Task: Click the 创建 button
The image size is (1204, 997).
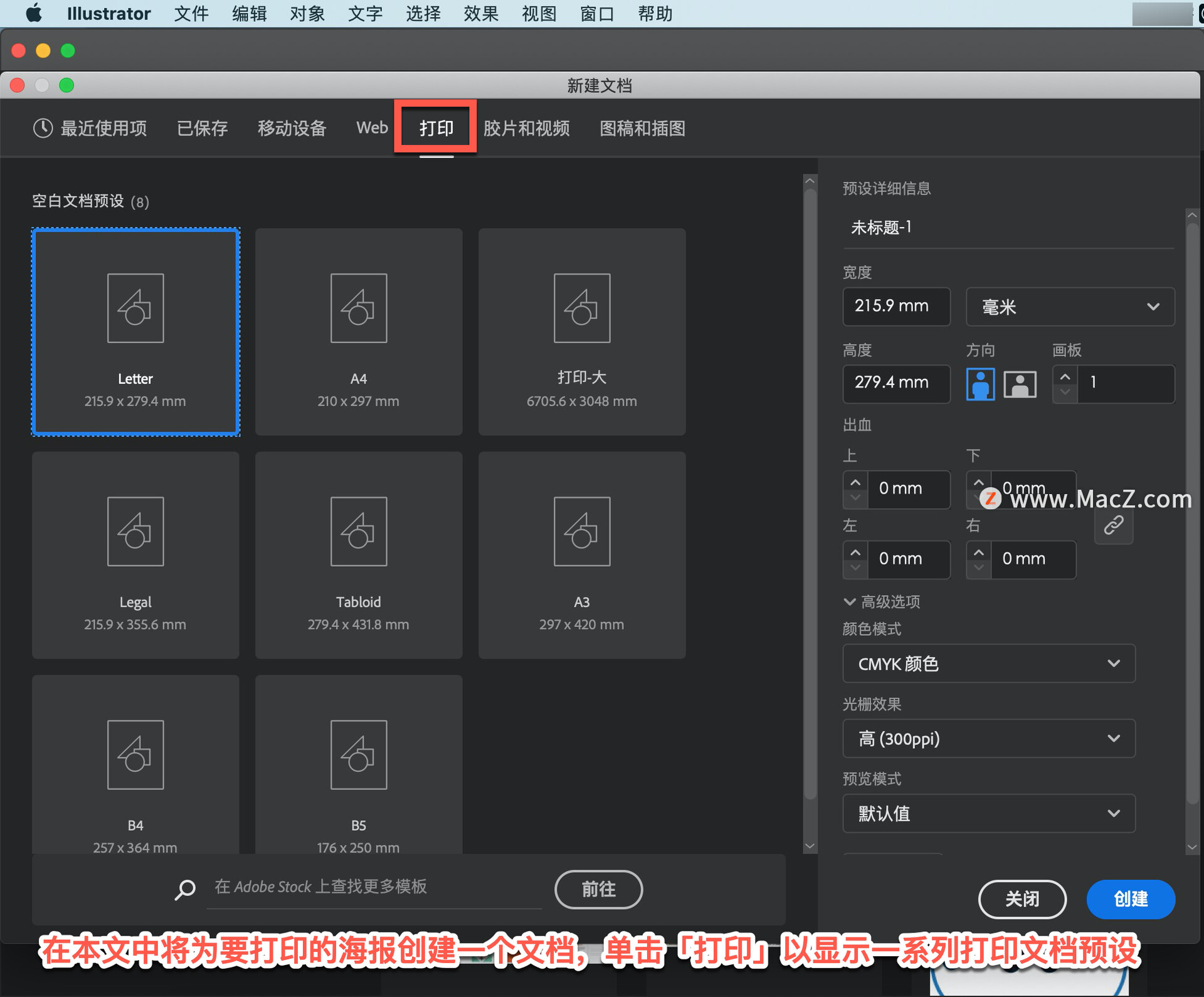Action: point(1130,899)
